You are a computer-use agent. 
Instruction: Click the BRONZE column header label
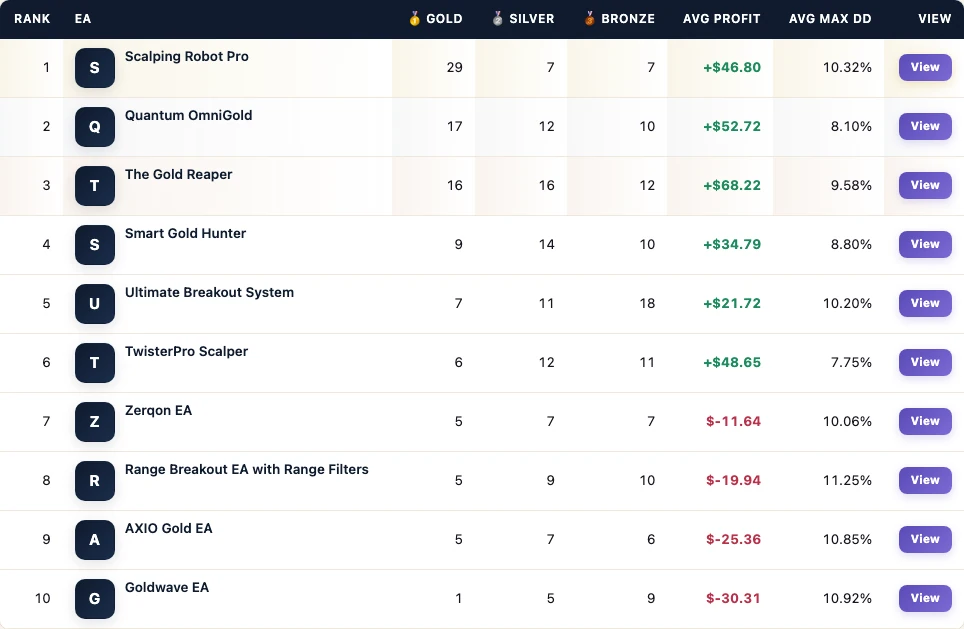[628, 19]
